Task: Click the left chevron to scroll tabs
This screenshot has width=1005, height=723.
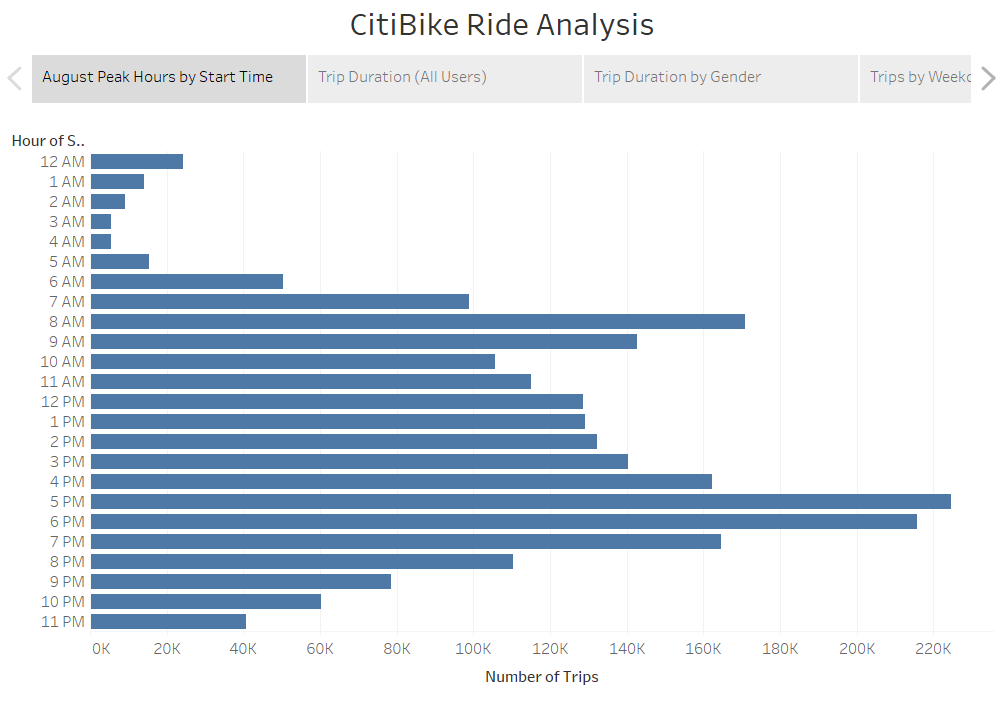Action: pos(14,77)
